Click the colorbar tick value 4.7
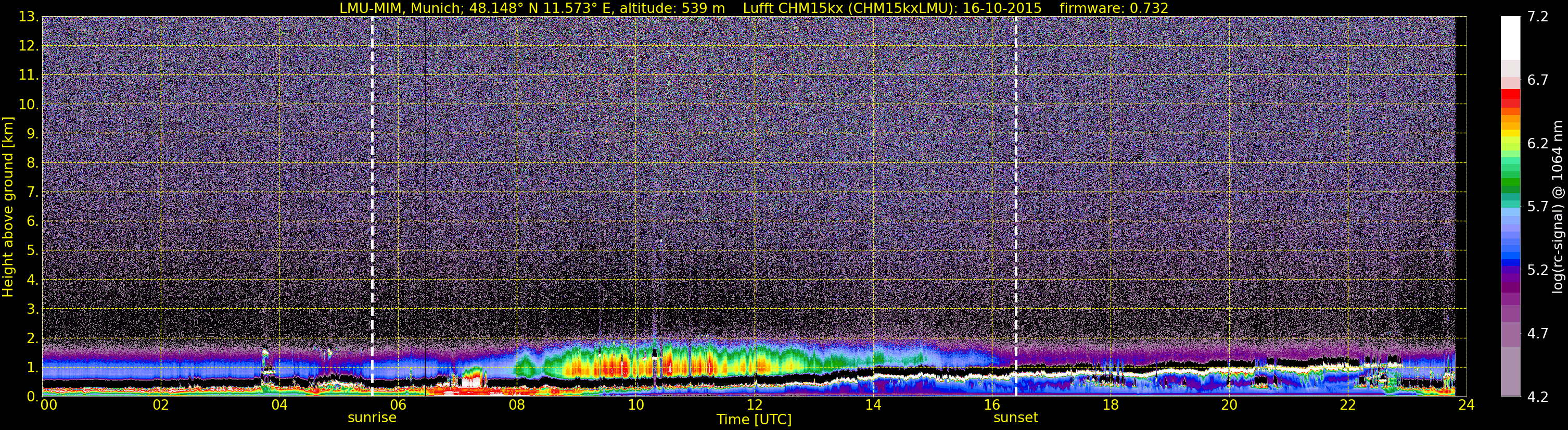This screenshot has height=430, width=1568. click(x=1538, y=334)
